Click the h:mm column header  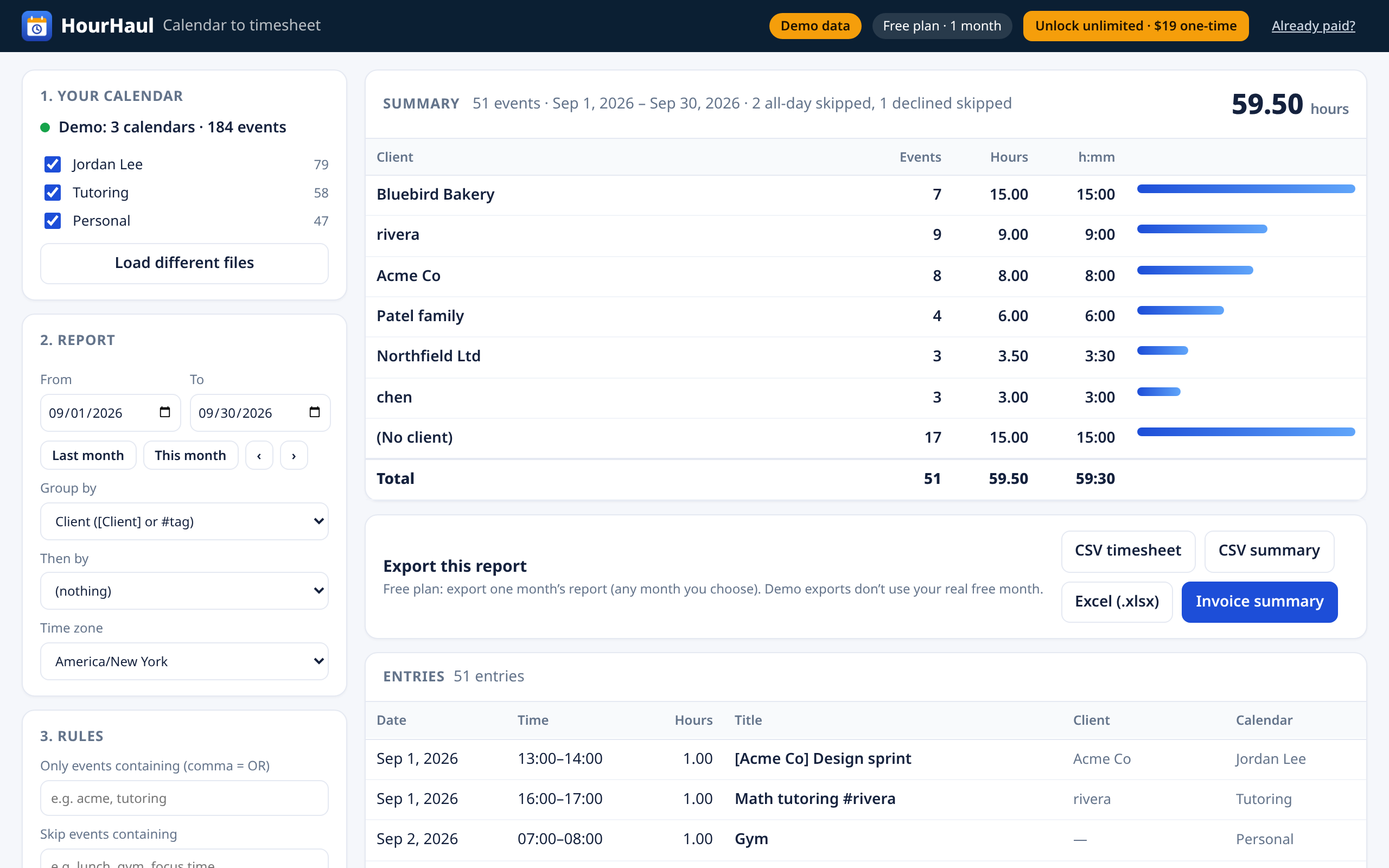(1096, 157)
